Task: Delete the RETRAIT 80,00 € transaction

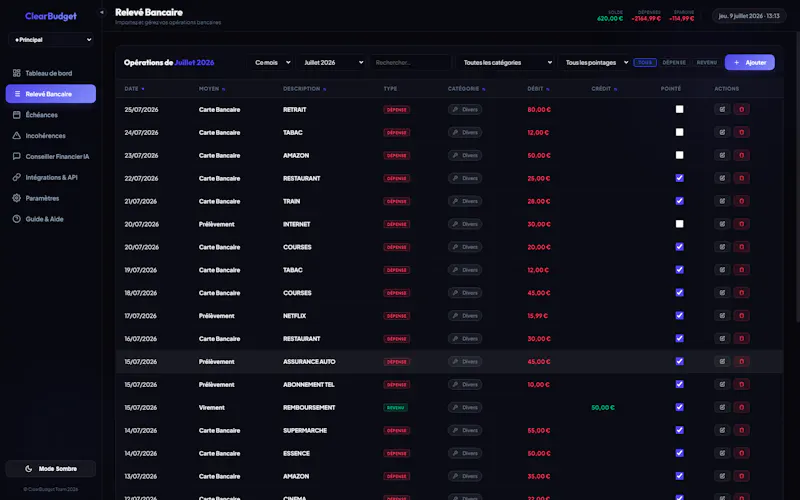Action: pyautogui.click(x=741, y=109)
